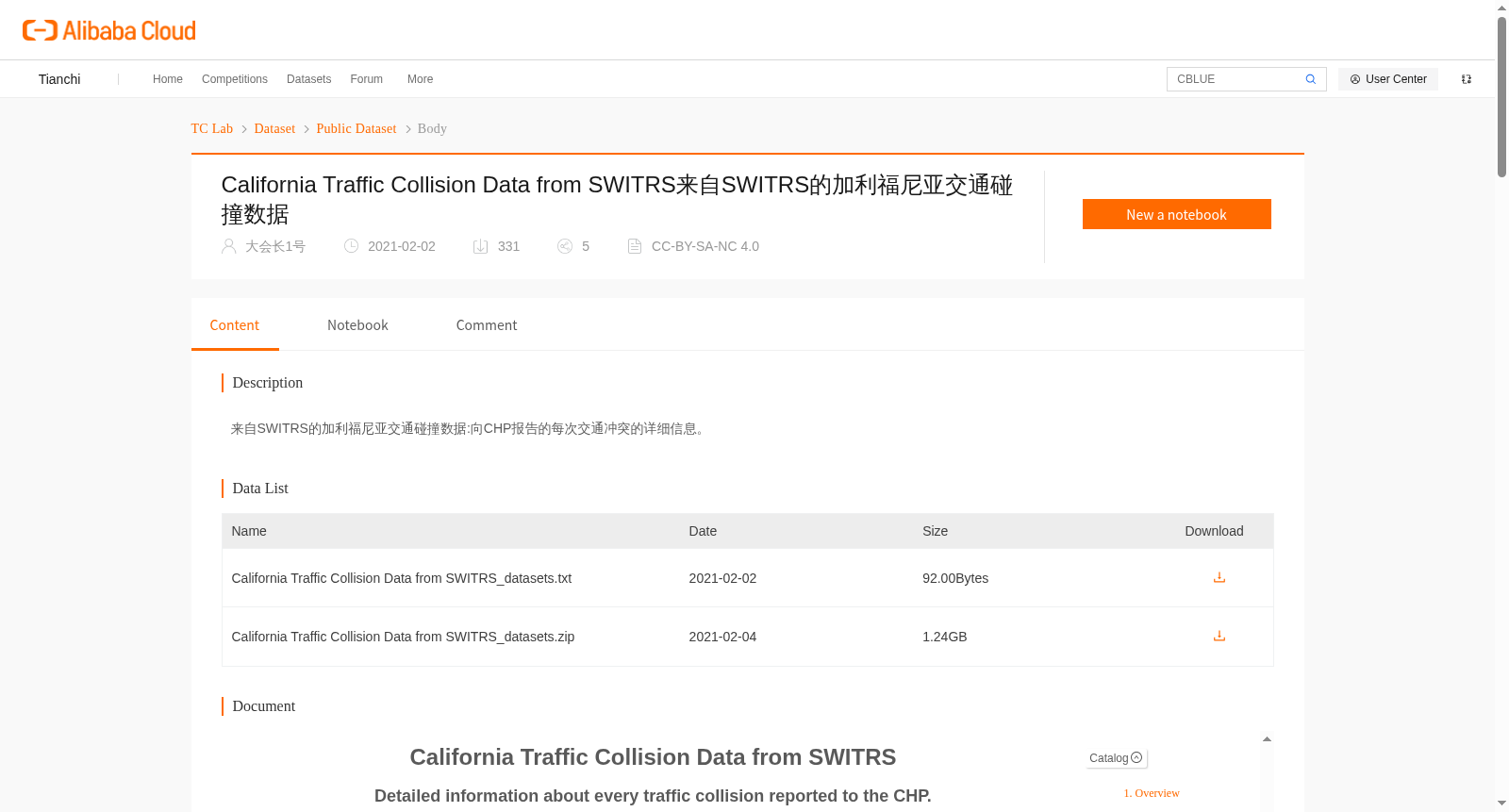
Task: Click the Download column header
Action: [x=1214, y=531]
